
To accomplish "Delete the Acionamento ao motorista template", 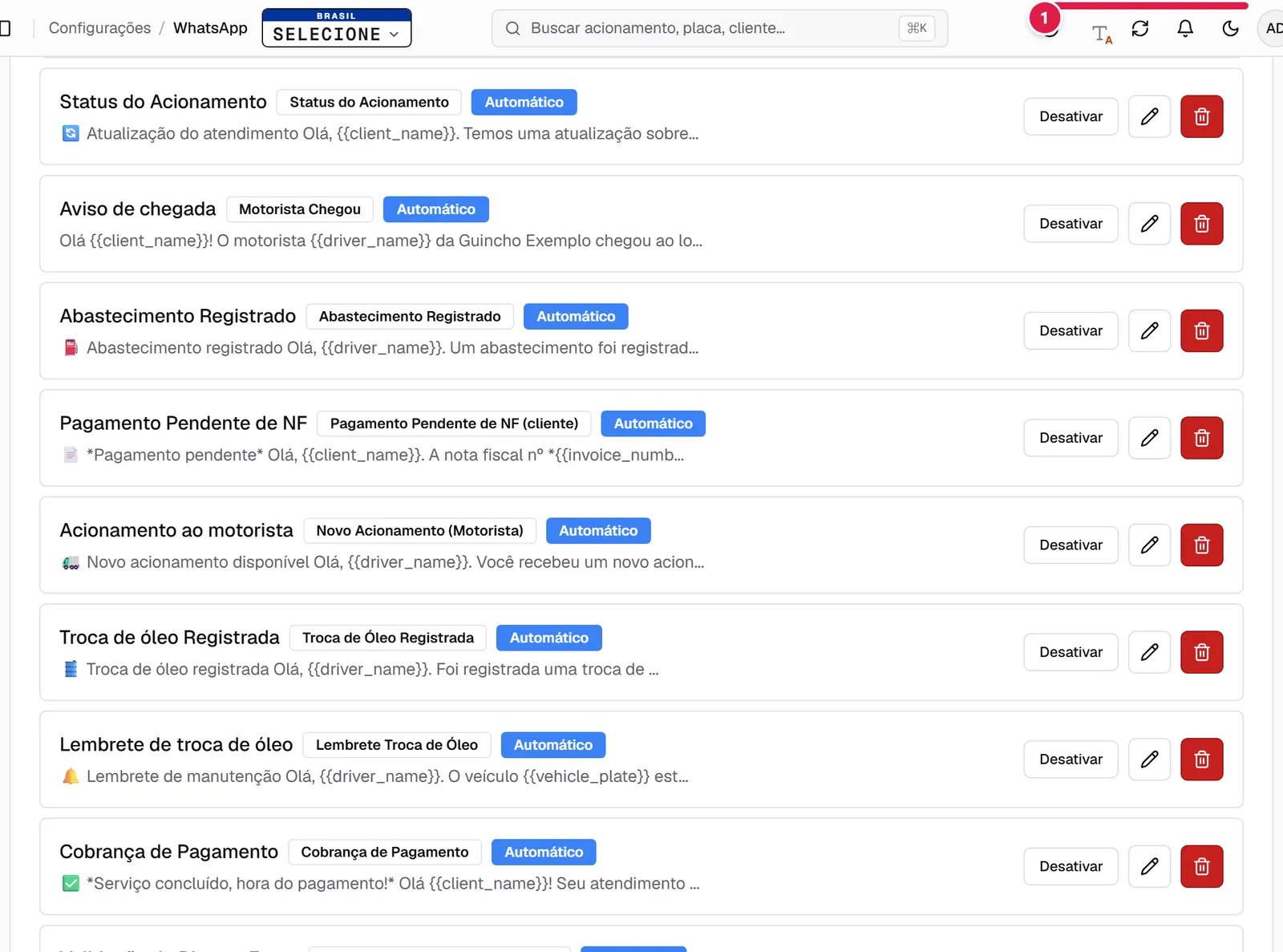I will coord(1201,545).
